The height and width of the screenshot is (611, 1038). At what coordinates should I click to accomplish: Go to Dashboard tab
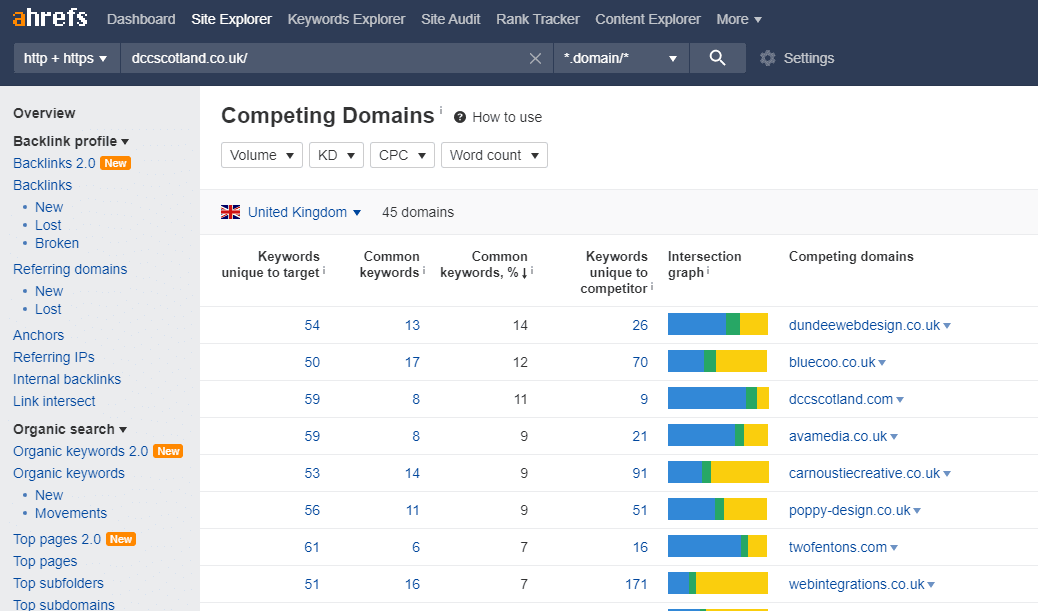(141, 19)
